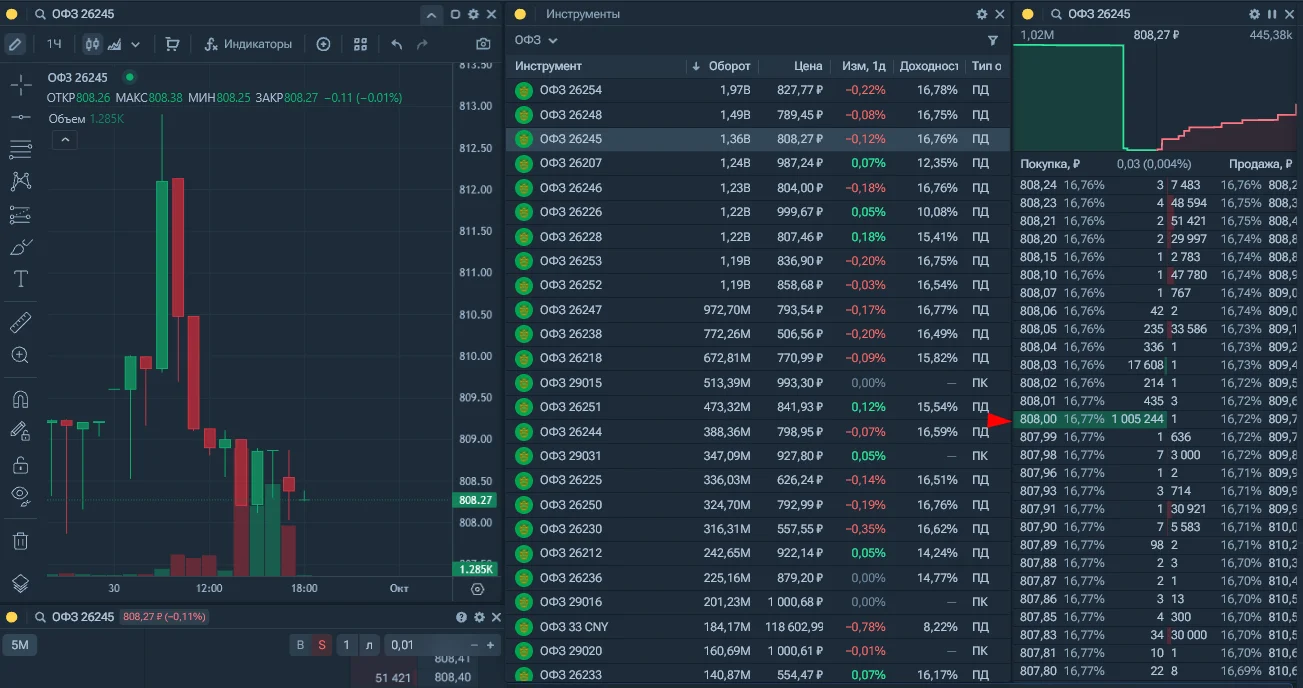This screenshot has height=688, width=1303.
Task: Collapse the chart header chevron
Action: (x=430, y=14)
